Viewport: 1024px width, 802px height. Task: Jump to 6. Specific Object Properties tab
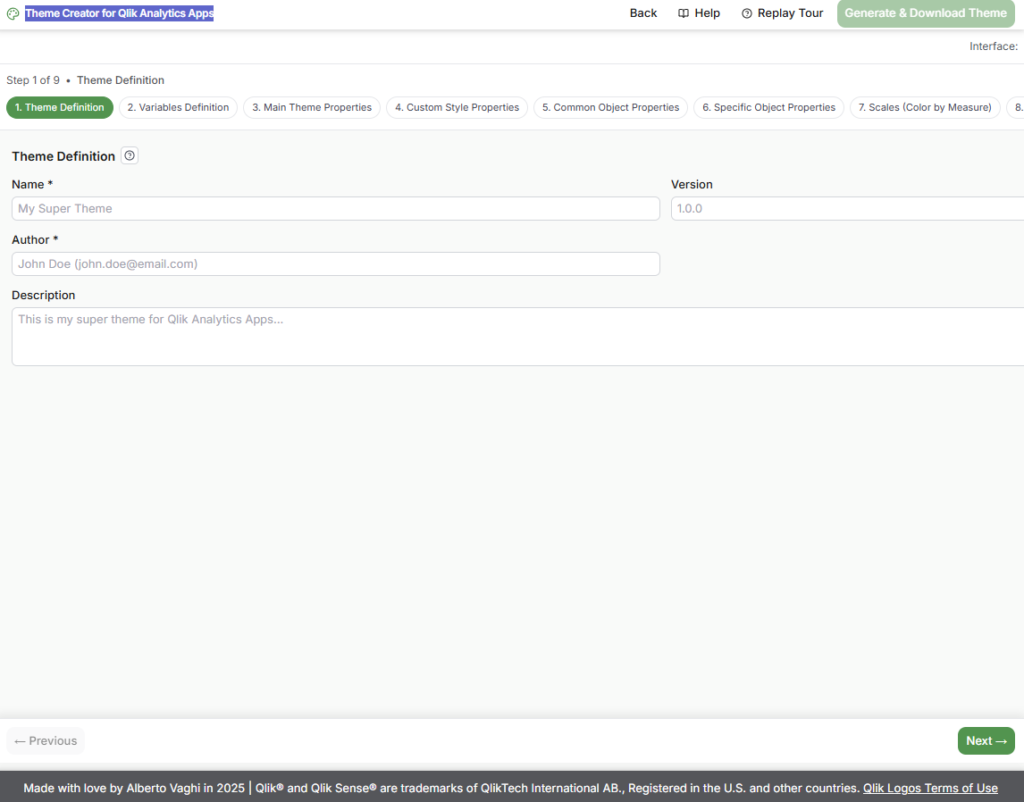(768, 108)
